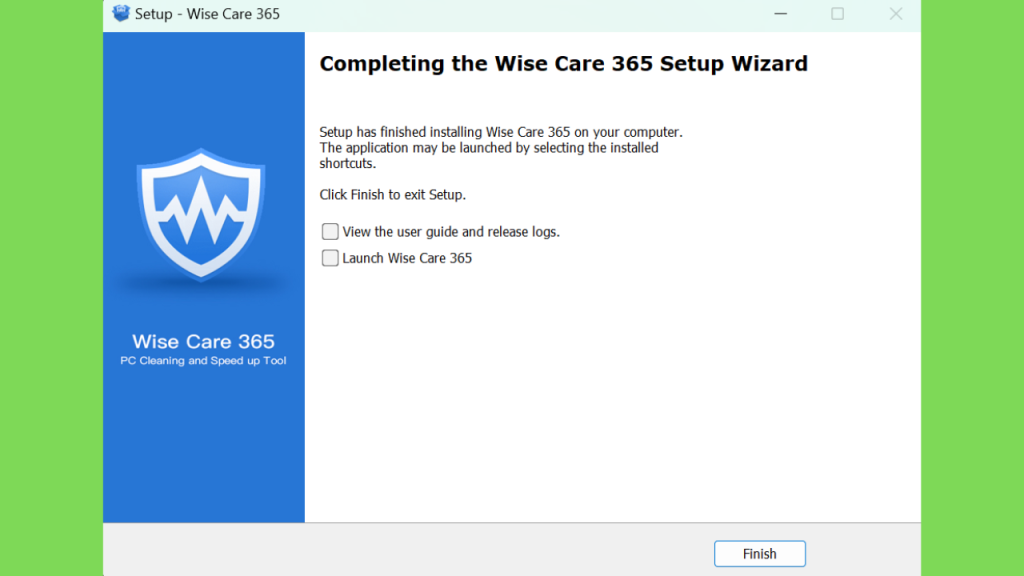Click the Wise Care 365 shield logo
1024x576 pixels.
[x=200, y=213]
